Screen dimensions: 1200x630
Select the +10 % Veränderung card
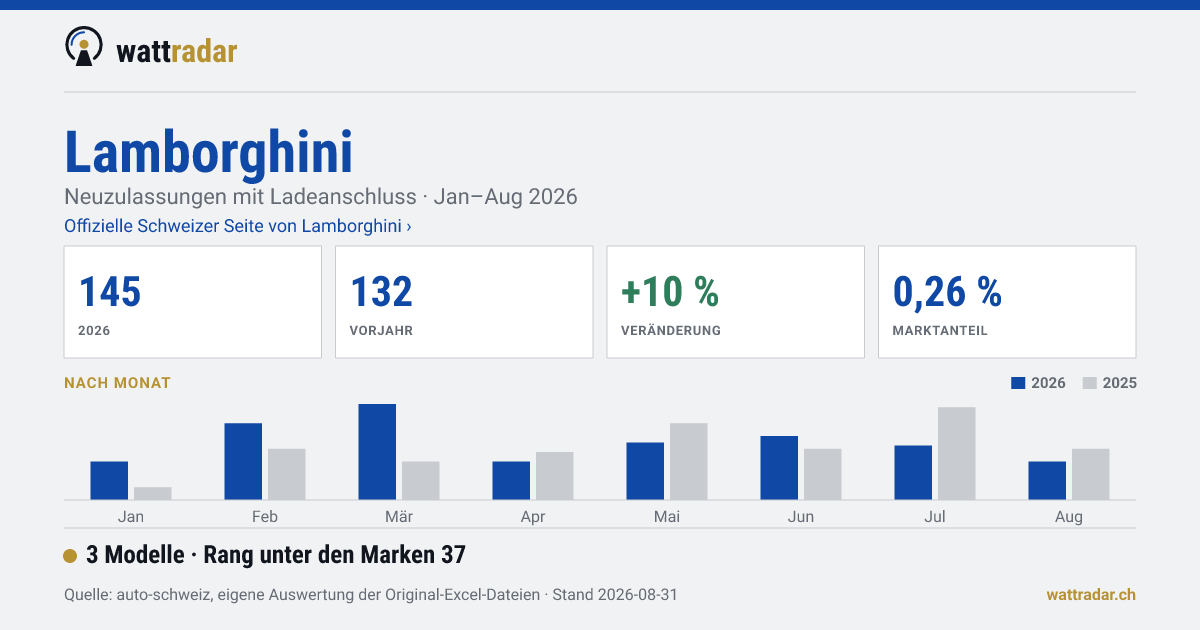pos(735,302)
